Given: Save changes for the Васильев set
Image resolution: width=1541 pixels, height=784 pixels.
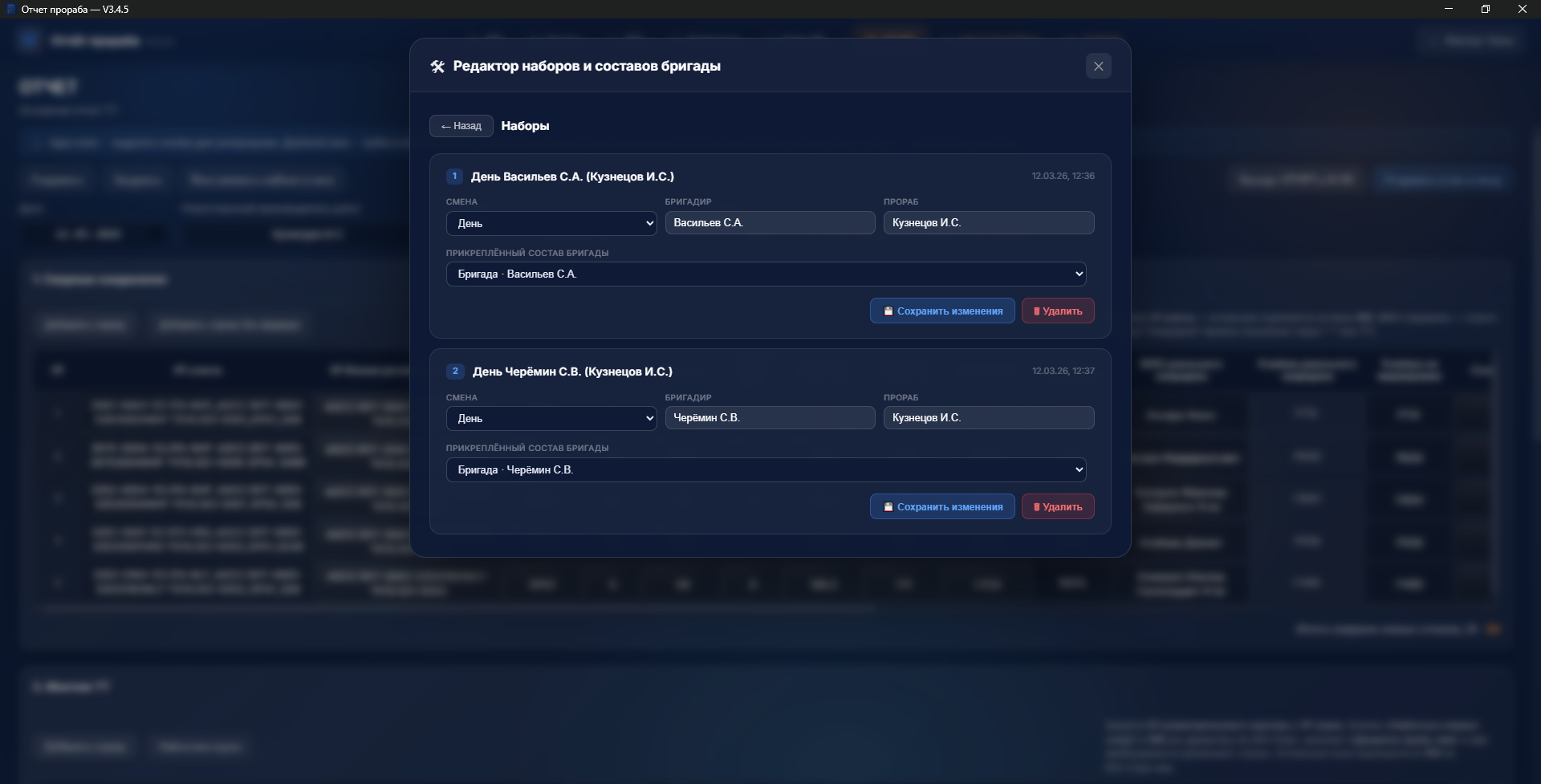Looking at the screenshot, I should pos(942,311).
